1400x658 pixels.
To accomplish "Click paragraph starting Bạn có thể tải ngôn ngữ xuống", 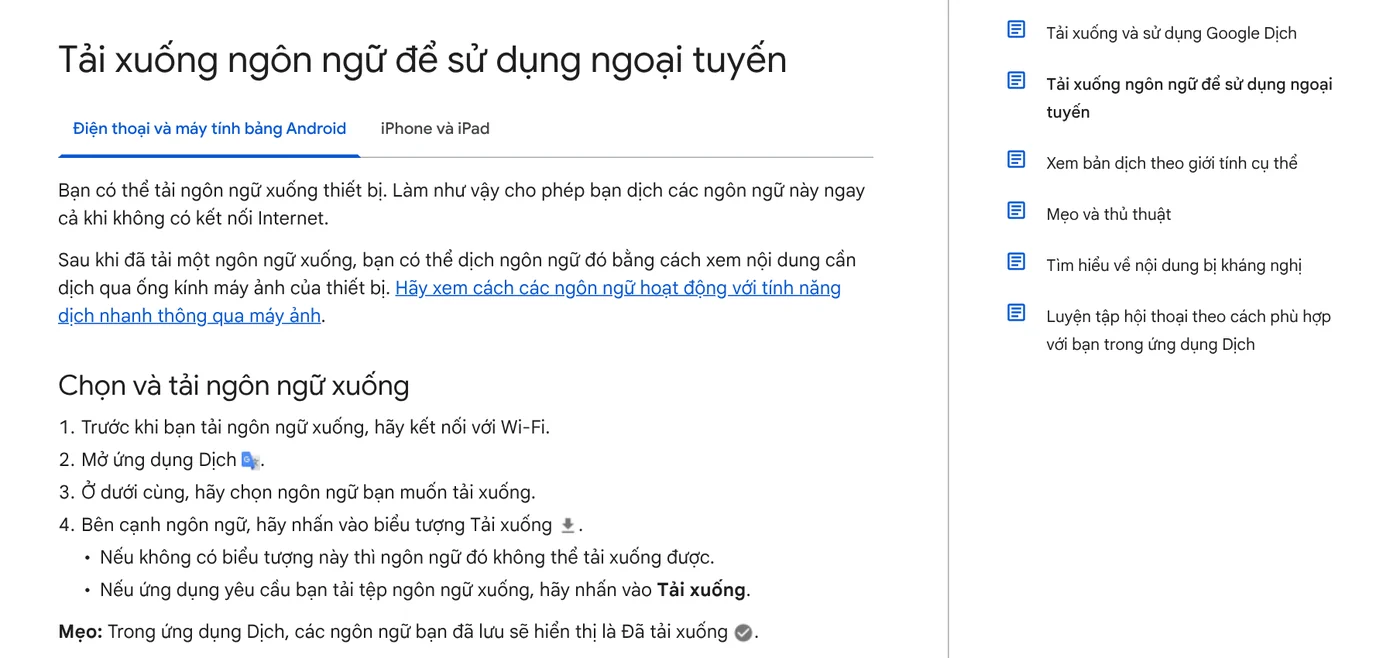I will pyautogui.click(x=462, y=204).
